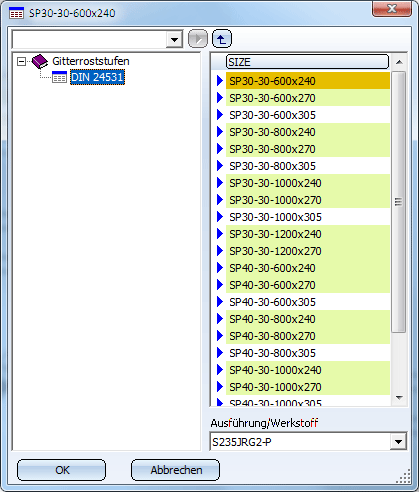
Task: Select row SP40-30-600x270
Action: [x=308, y=285]
